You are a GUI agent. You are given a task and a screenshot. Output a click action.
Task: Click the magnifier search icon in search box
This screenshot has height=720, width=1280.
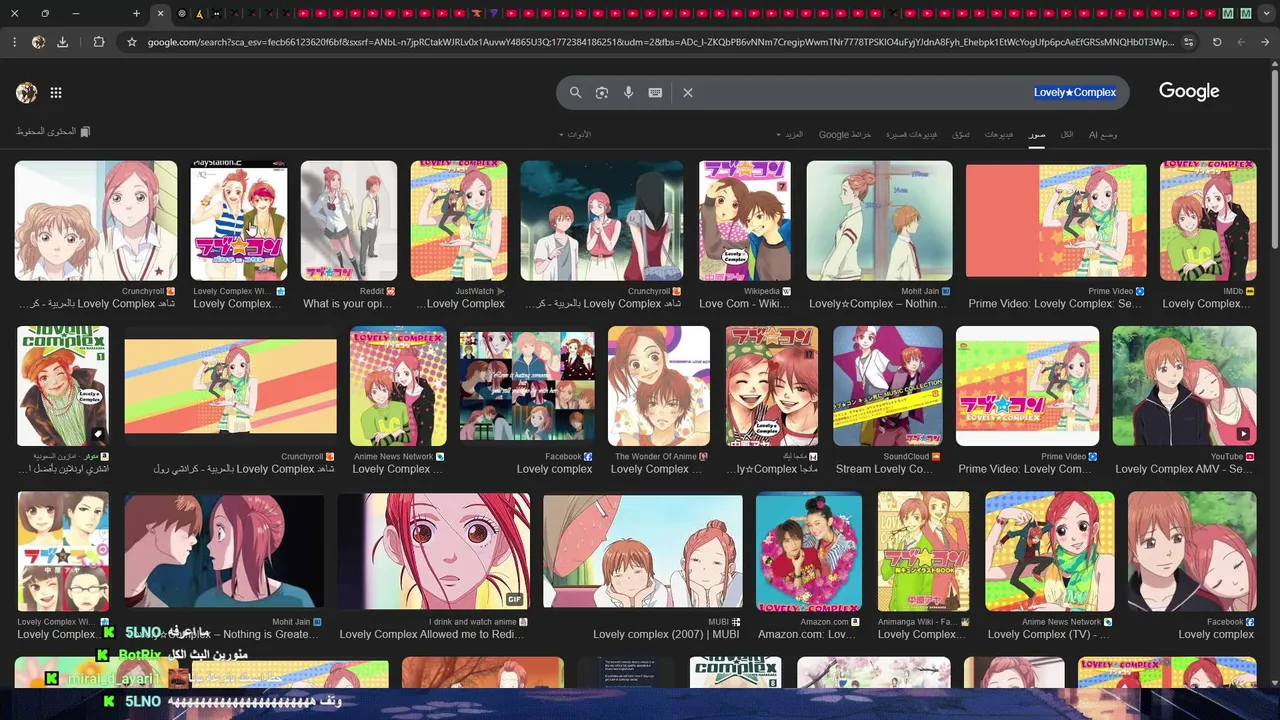(x=575, y=92)
